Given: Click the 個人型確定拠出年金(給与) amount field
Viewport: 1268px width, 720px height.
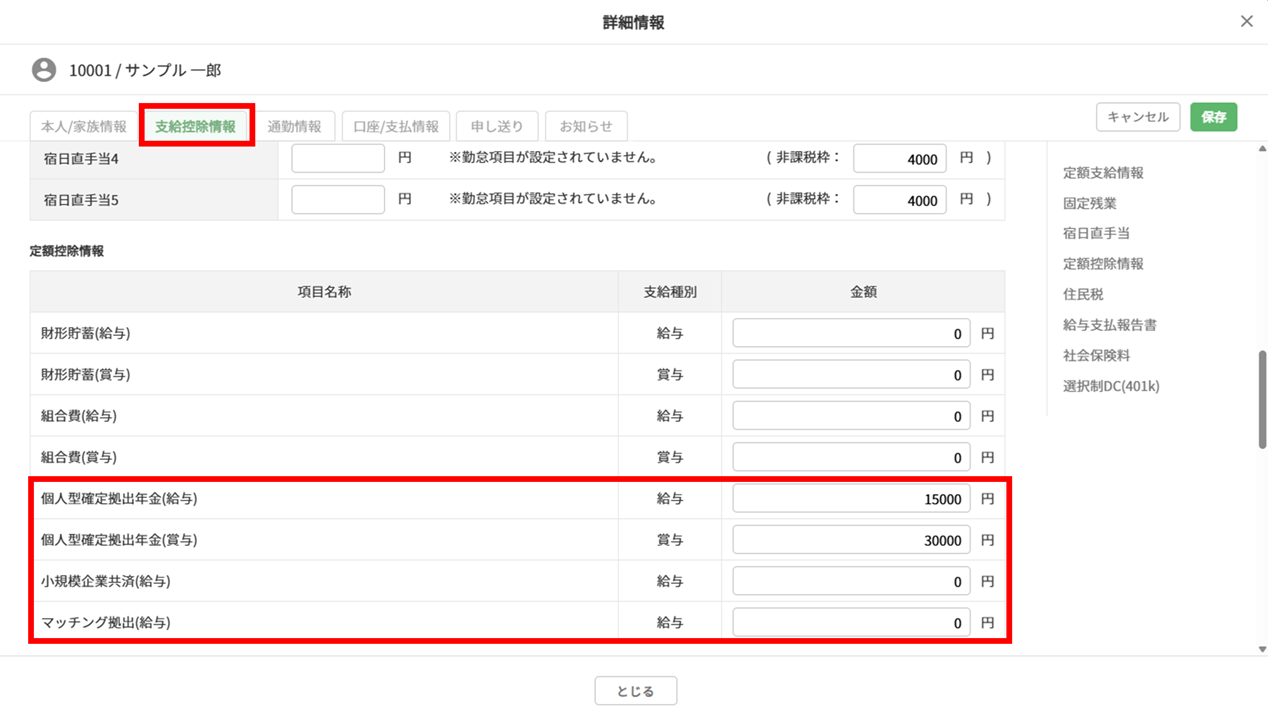Looking at the screenshot, I should coord(850,499).
